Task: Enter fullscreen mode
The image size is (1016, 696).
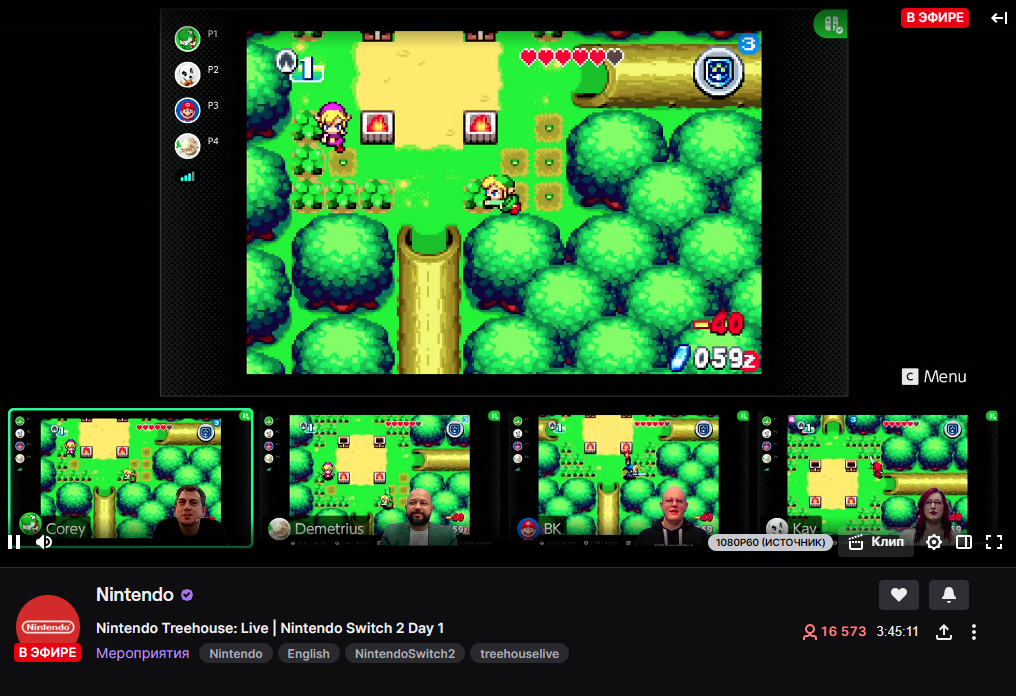Action: [994, 542]
